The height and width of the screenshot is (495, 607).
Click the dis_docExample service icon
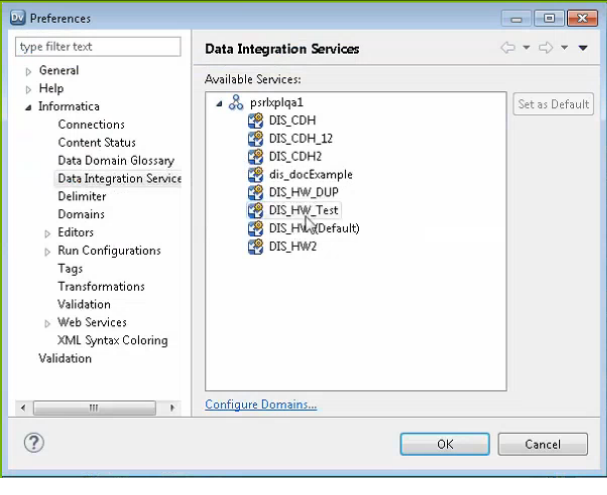point(255,175)
